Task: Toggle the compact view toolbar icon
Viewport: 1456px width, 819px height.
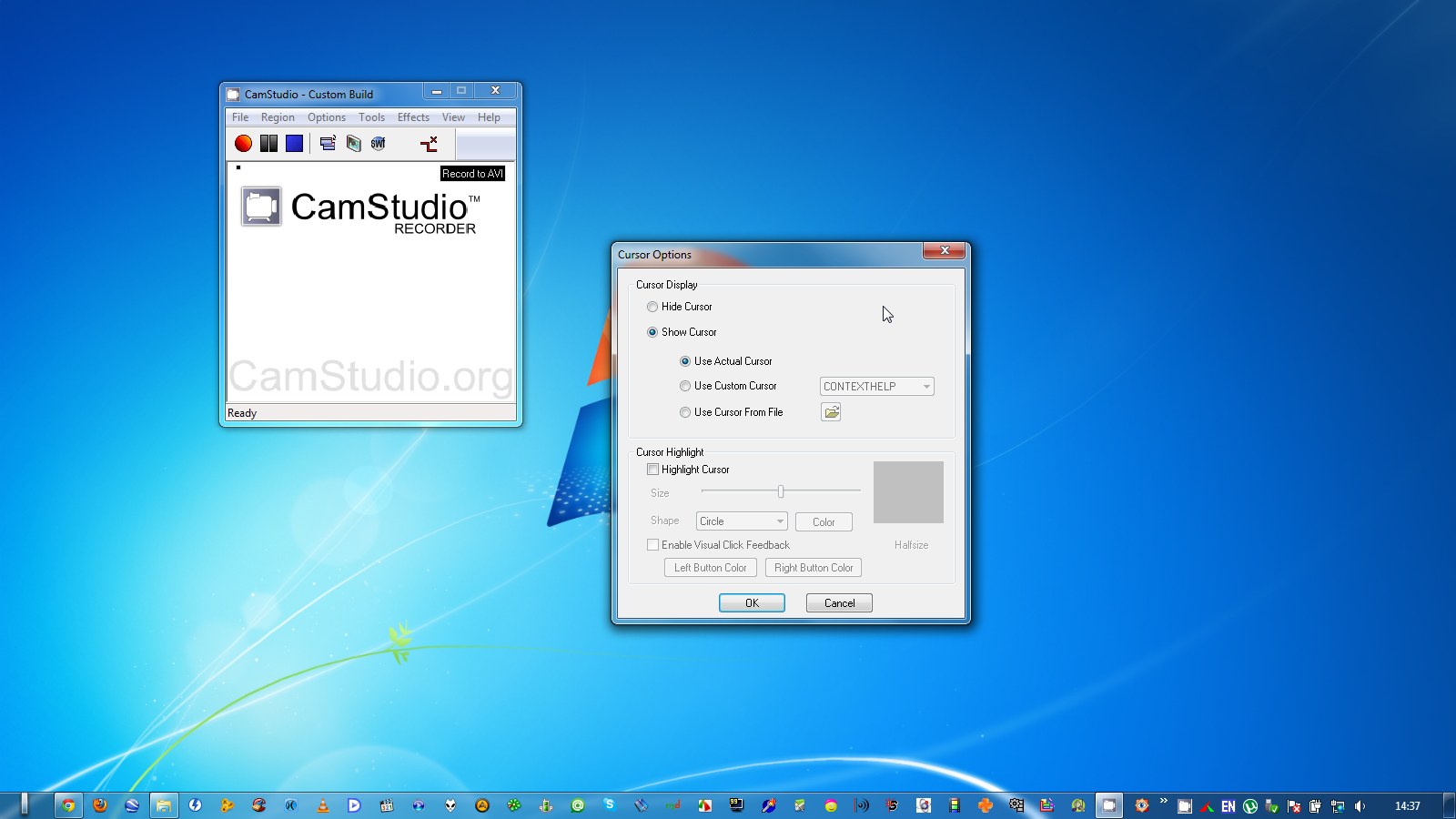Action: tap(328, 144)
